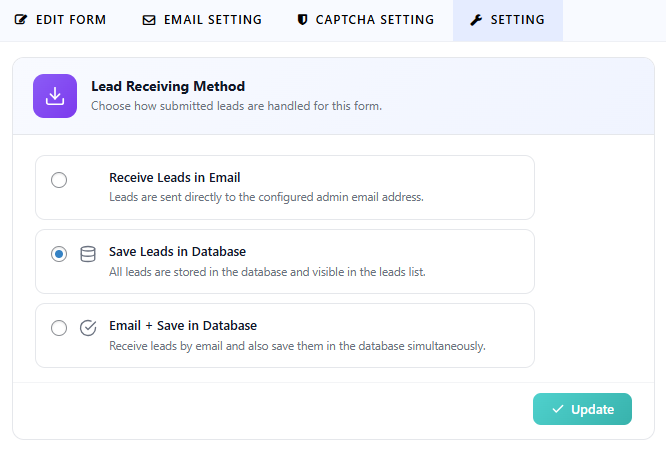This screenshot has height=449, width=666.
Task: Click the checkmark icon inside Update button
Action: 558,410
